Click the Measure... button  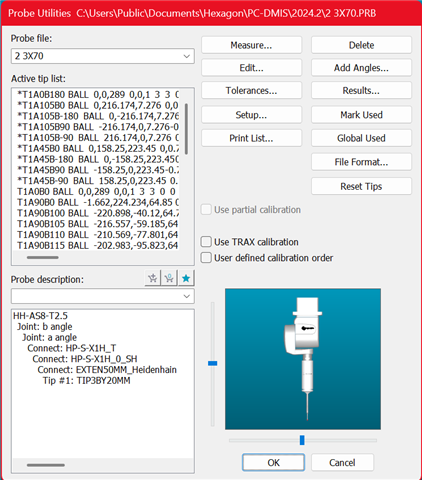click(251, 45)
